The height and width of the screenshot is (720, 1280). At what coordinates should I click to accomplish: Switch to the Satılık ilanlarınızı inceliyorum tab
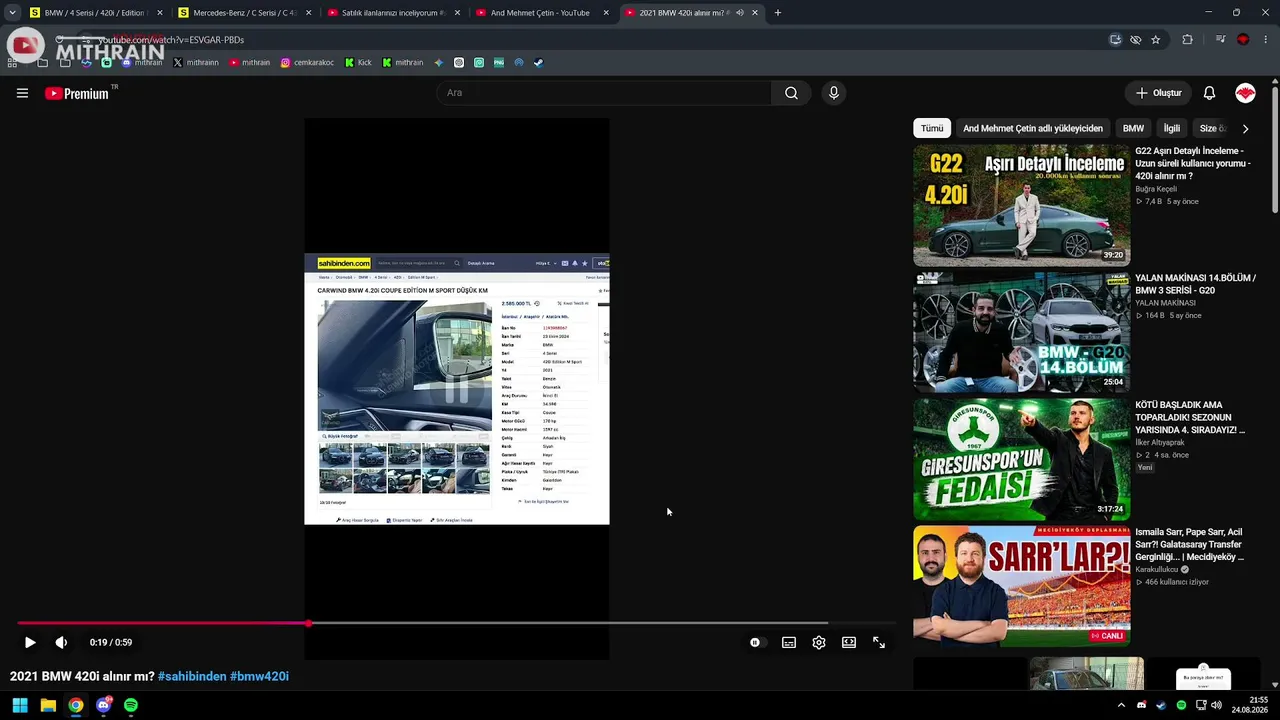[x=394, y=13]
